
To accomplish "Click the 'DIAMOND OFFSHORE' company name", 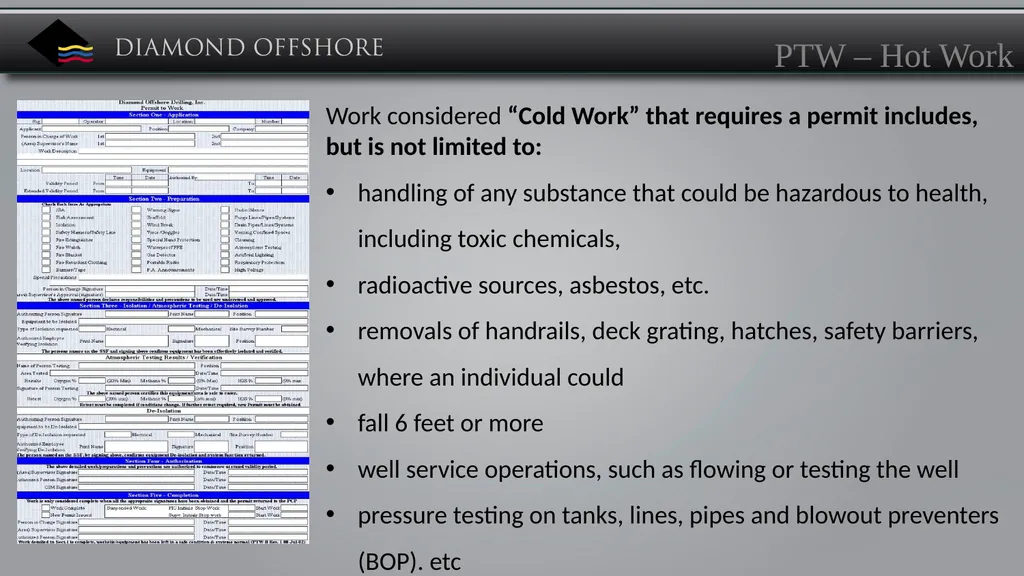I will [x=249, y=48].
